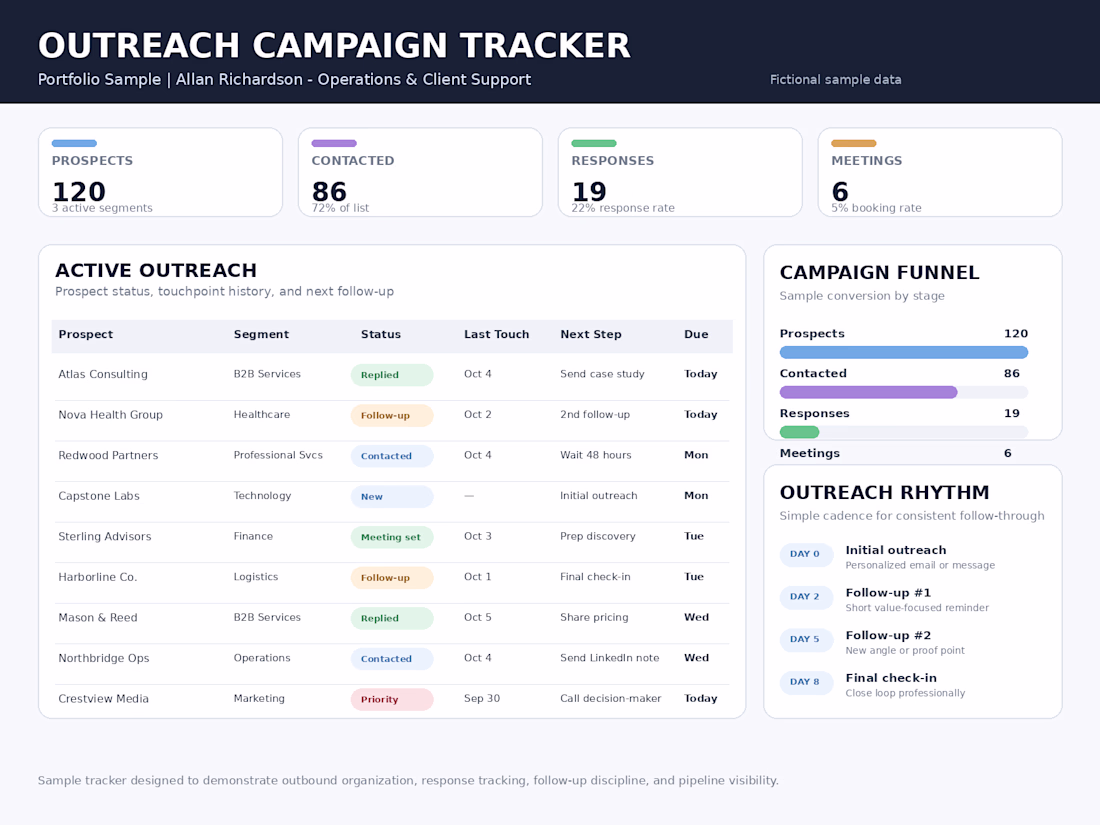Image resolution: width=1100 pixels, height=825 pixels.
Task: Select the New status badge for Capstone Labs
Action: click(391, 497)
